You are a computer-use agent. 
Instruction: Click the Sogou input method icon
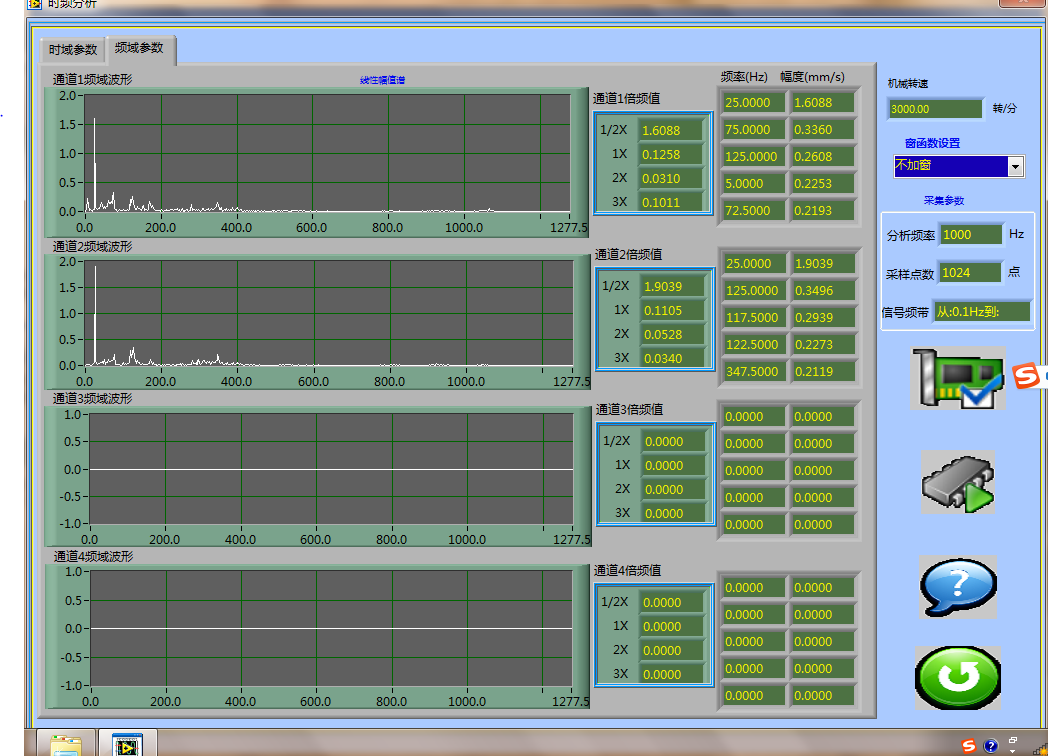click(1028, 376)
